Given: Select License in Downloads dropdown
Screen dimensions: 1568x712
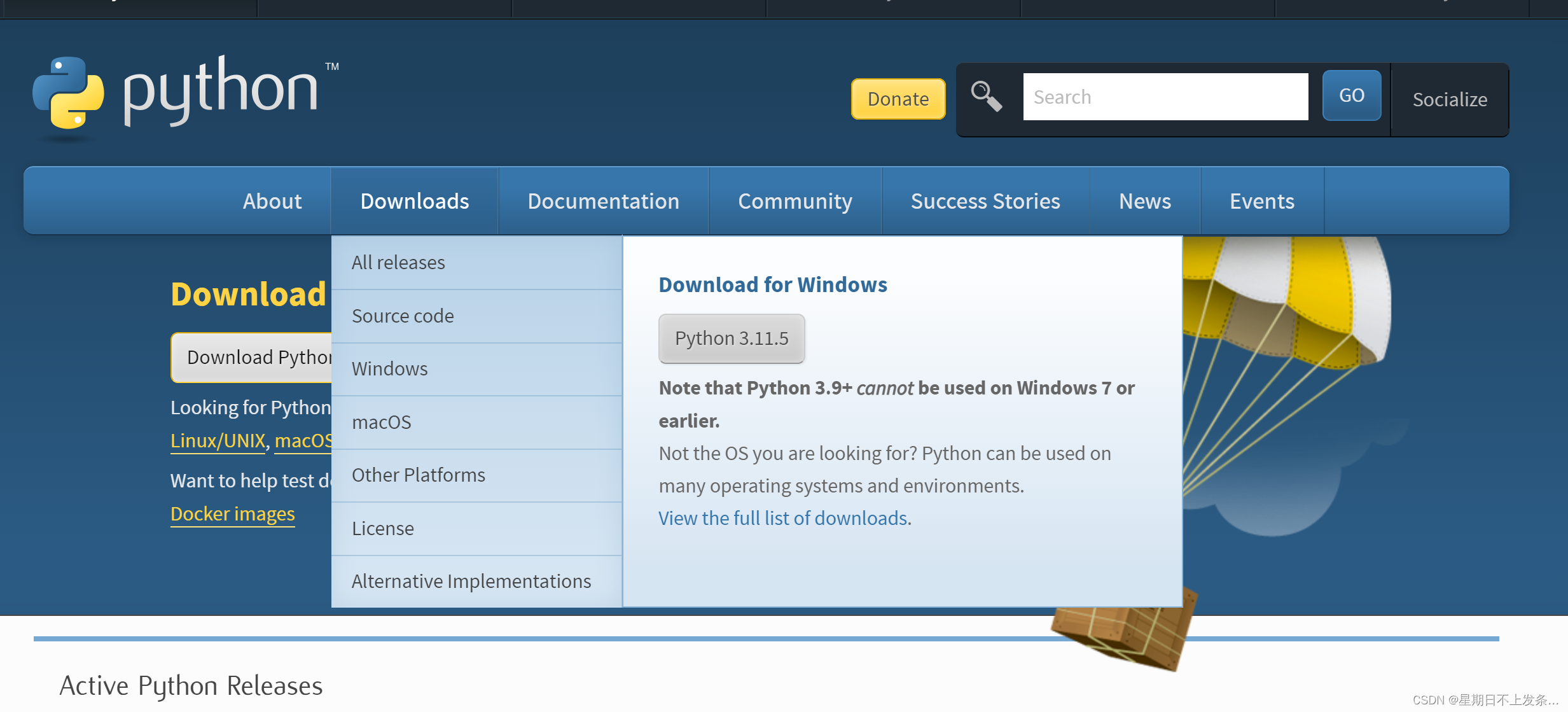Looking at the screenshot, I should pos(476,529).
